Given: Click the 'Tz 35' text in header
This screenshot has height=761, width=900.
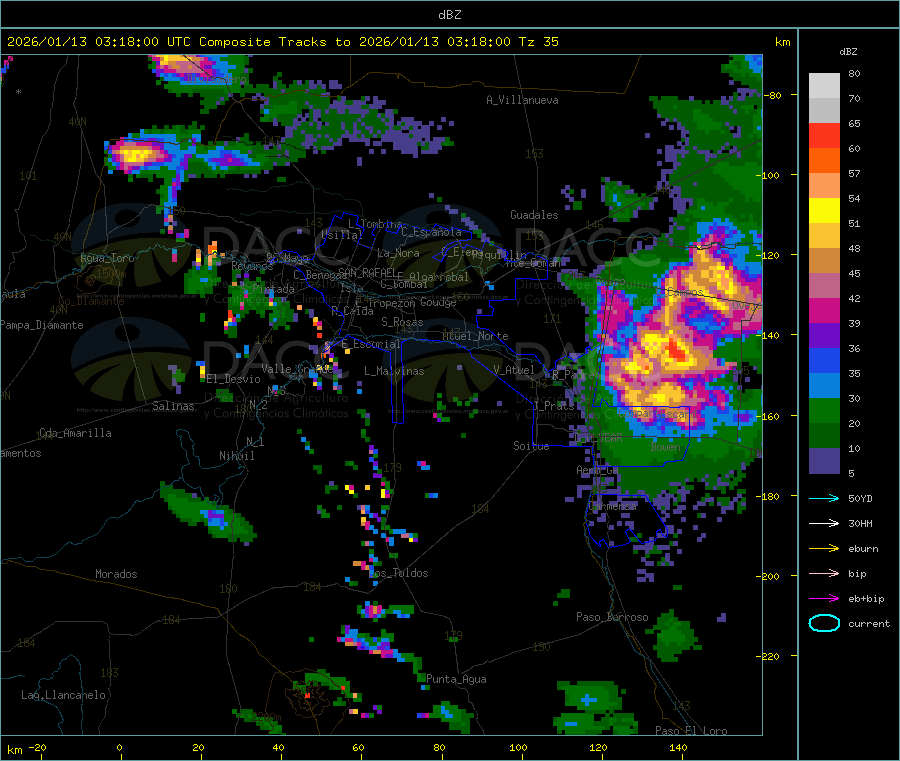Looking at the screenshot, I should 538,42.
